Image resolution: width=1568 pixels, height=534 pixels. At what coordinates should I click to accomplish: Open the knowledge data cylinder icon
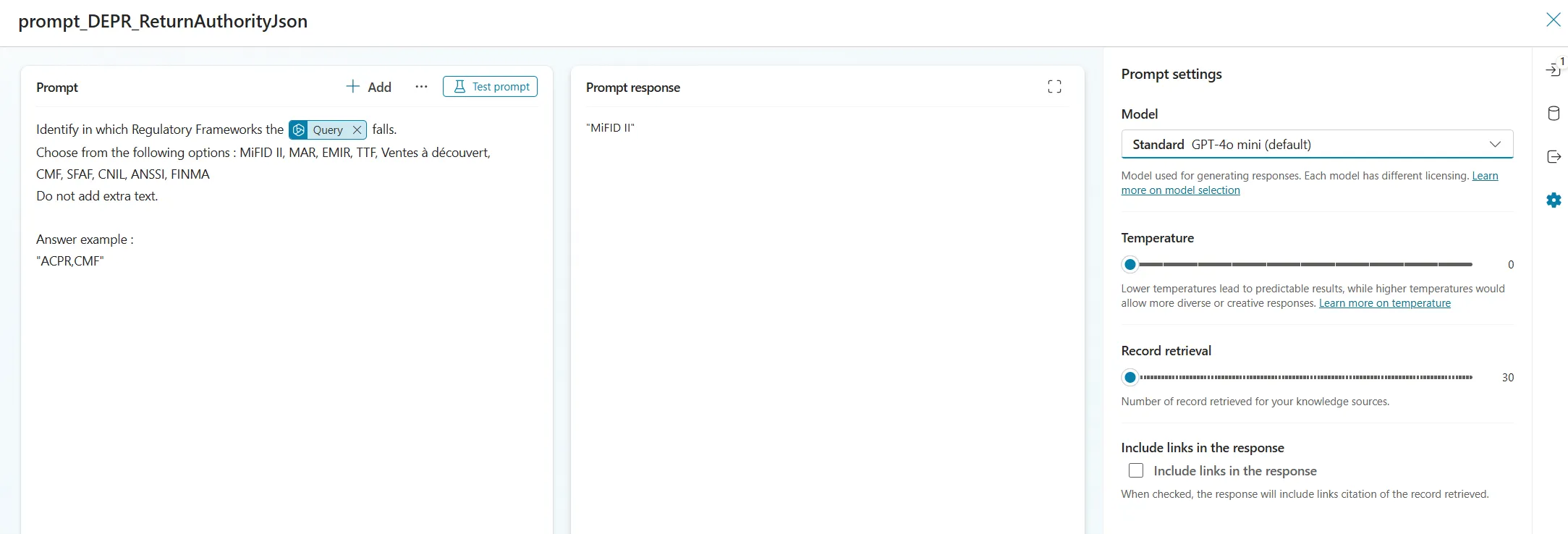(1554, 114)
